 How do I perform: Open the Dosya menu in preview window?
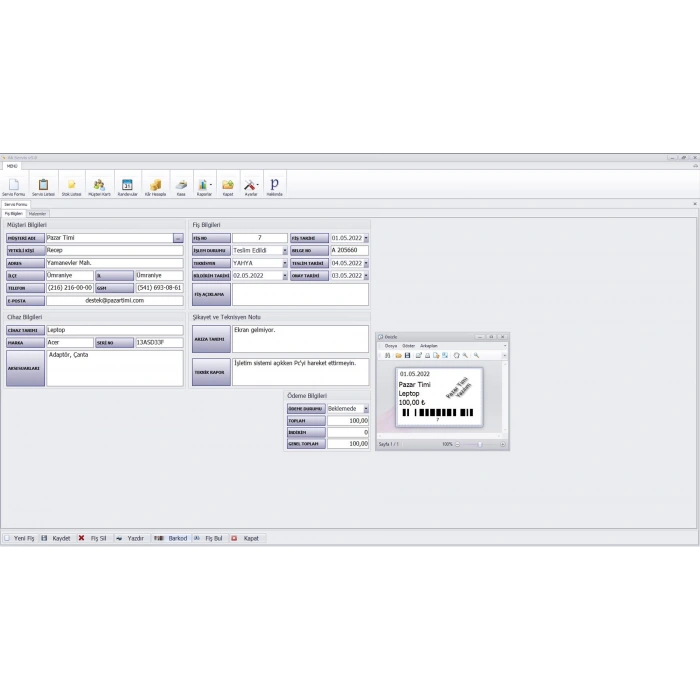pos(391,345)
